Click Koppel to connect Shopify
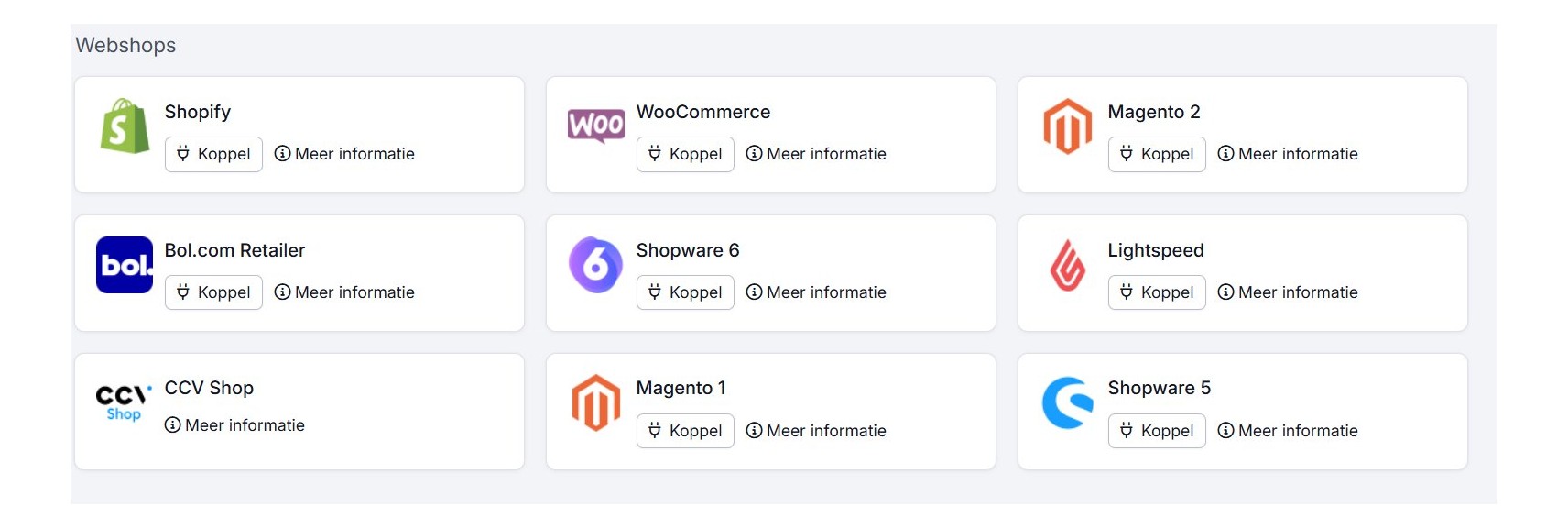The image size is (1568, 528). 213,154
